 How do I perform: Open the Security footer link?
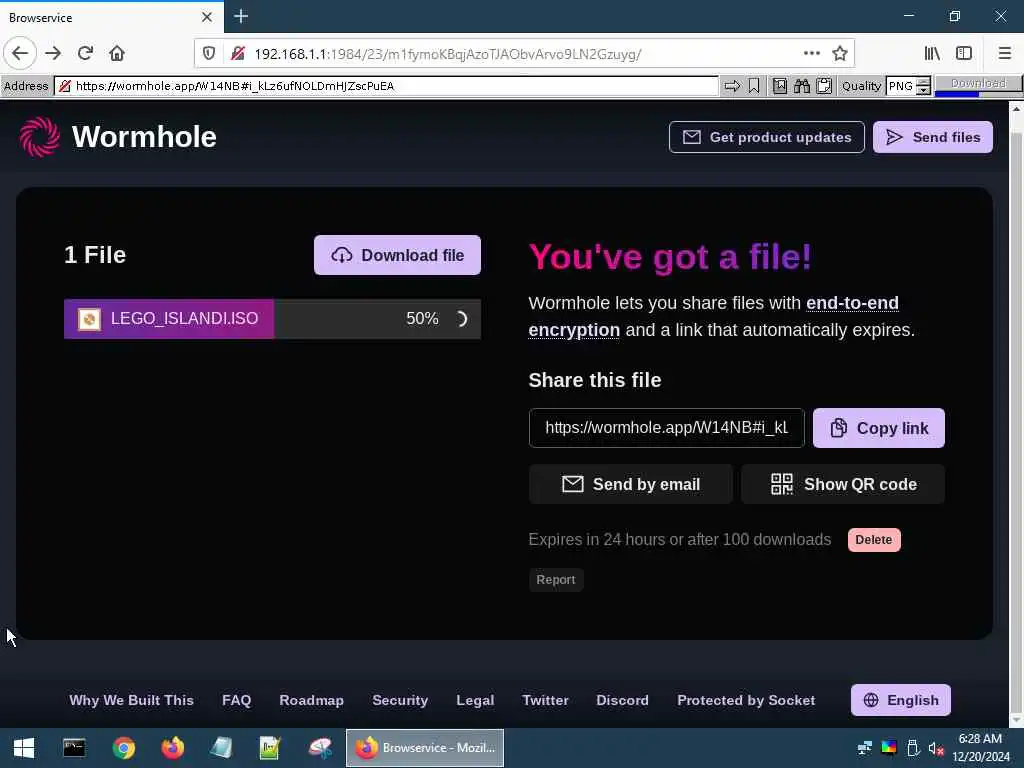[x=400, y=700]
